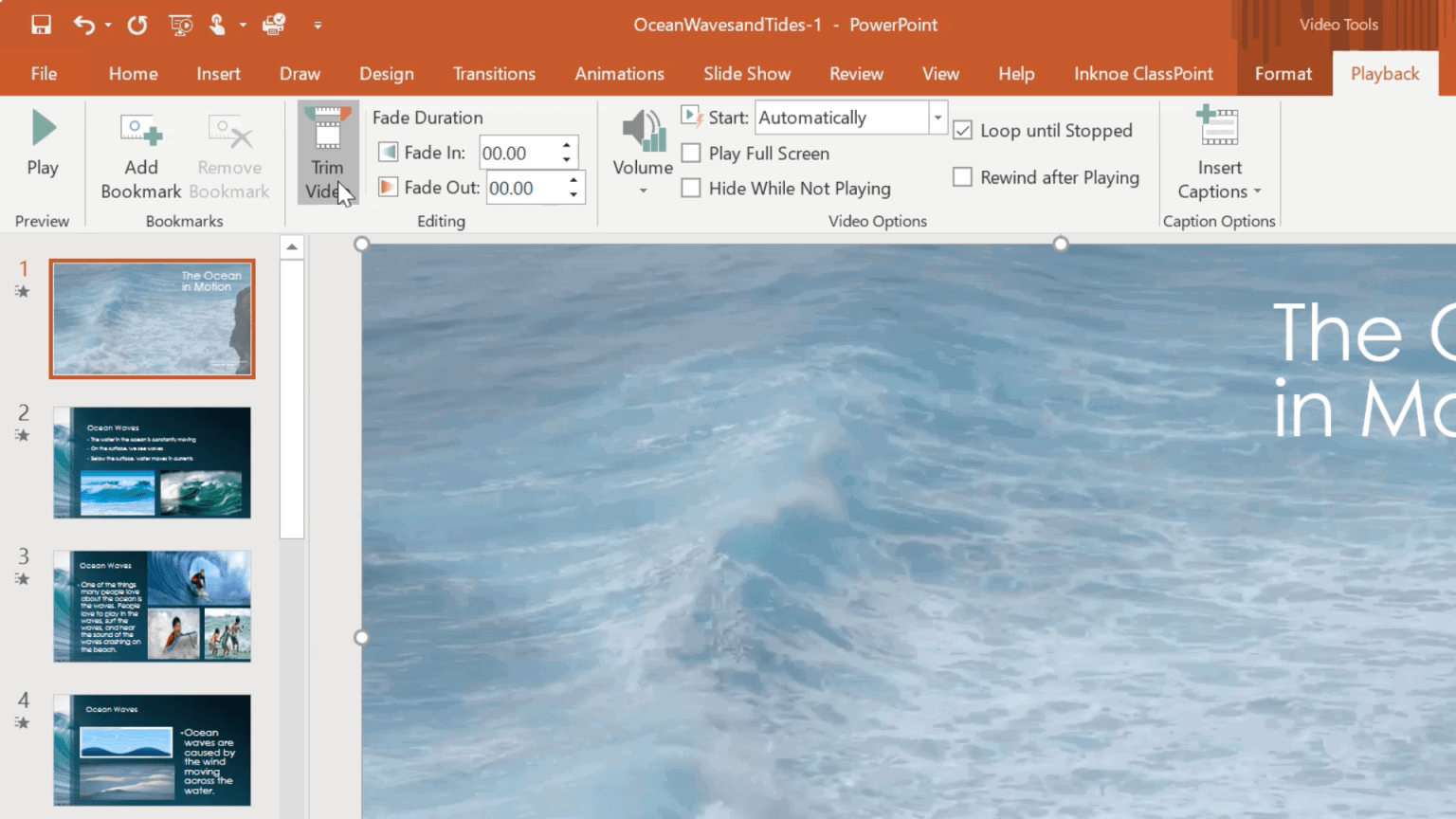Screen dimensions: 1456x819
Task: Expand the Insert Captions dropdown arrow
Action: [x=1258, y=191]
